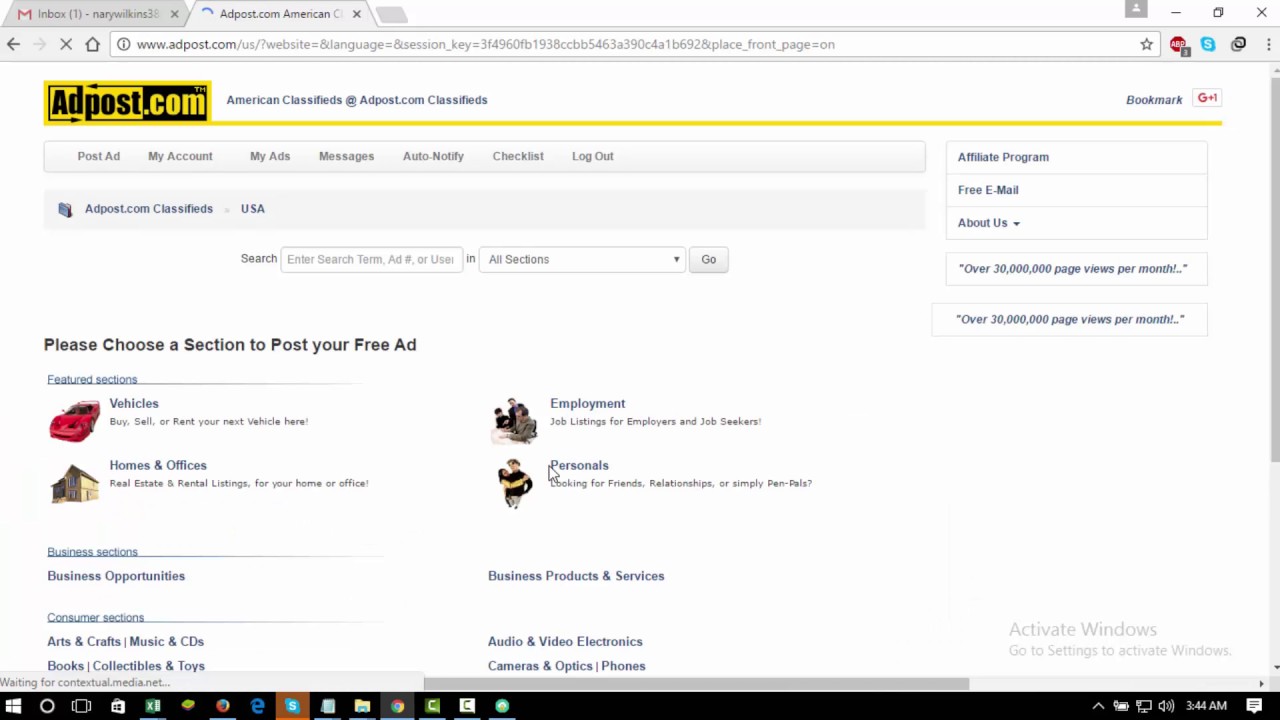The height and width of the screenshot is (720, 1280).
Task: Open the Auto-Notify menu item
Action: click(x=433, y=156)
